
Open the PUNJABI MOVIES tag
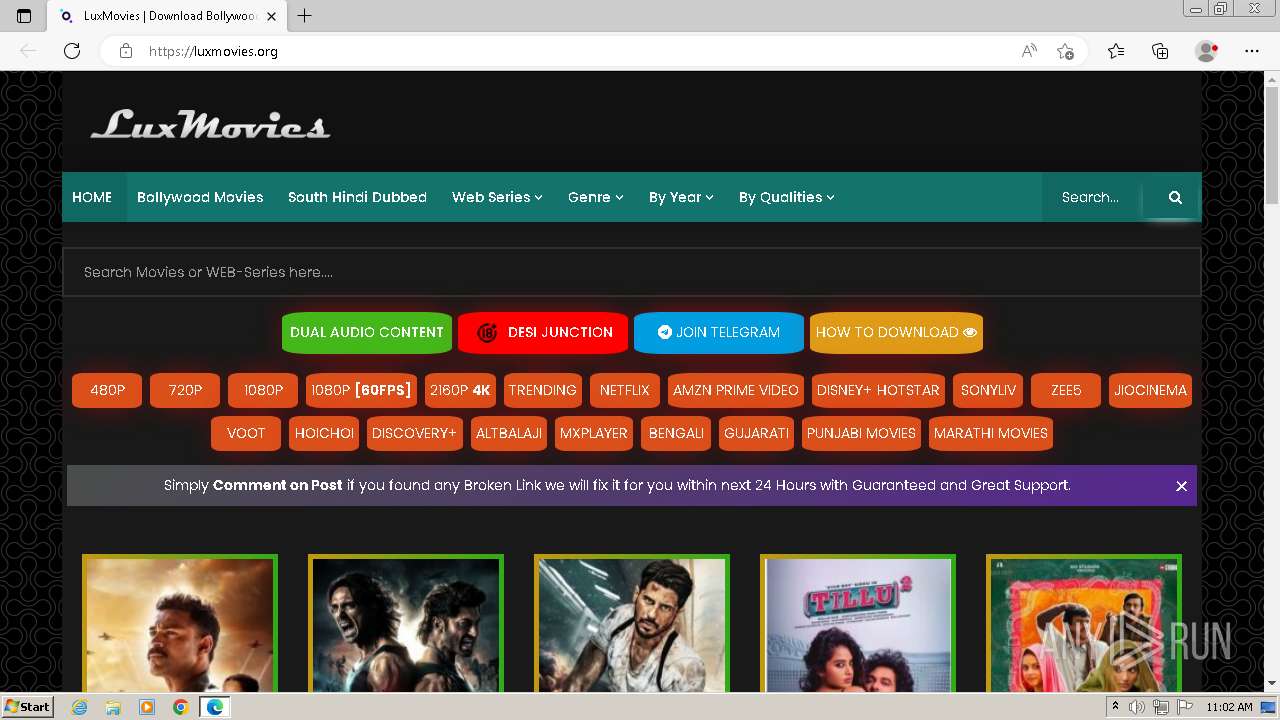coord(861,433)
